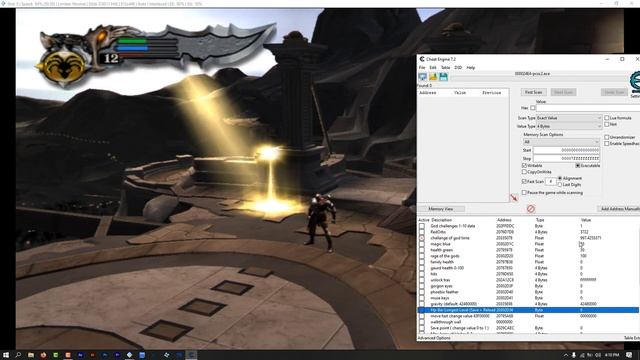Click the Cheat Engine settings logo

click(x=635, y=82)
